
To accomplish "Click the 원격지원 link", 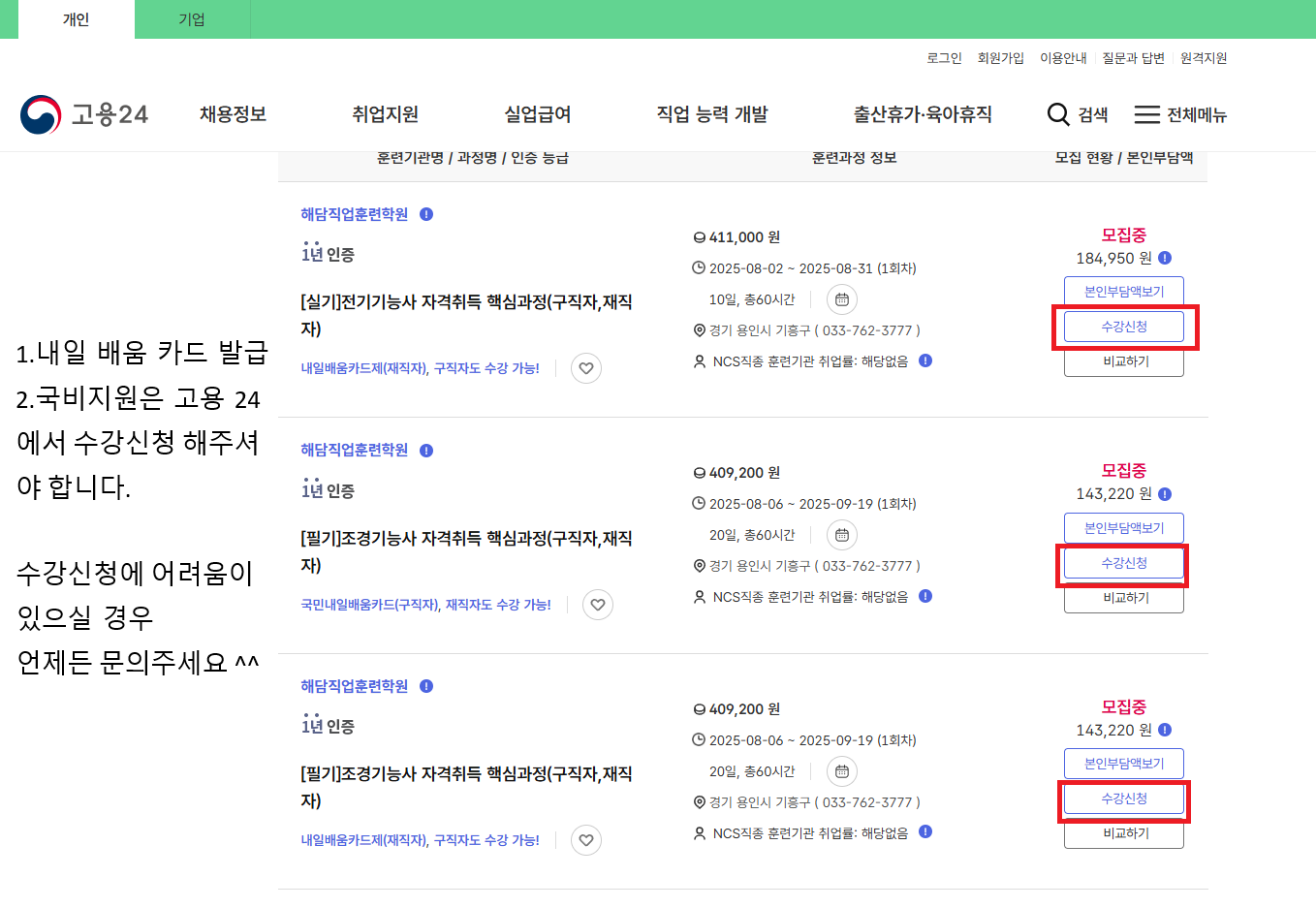I will [x=1204, y=58].
